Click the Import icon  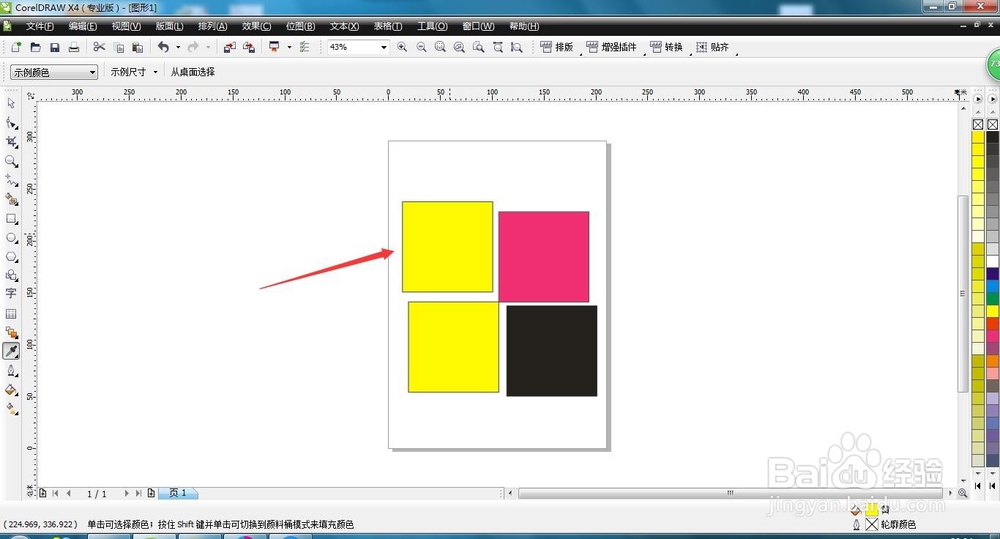[x=230, y=47]
